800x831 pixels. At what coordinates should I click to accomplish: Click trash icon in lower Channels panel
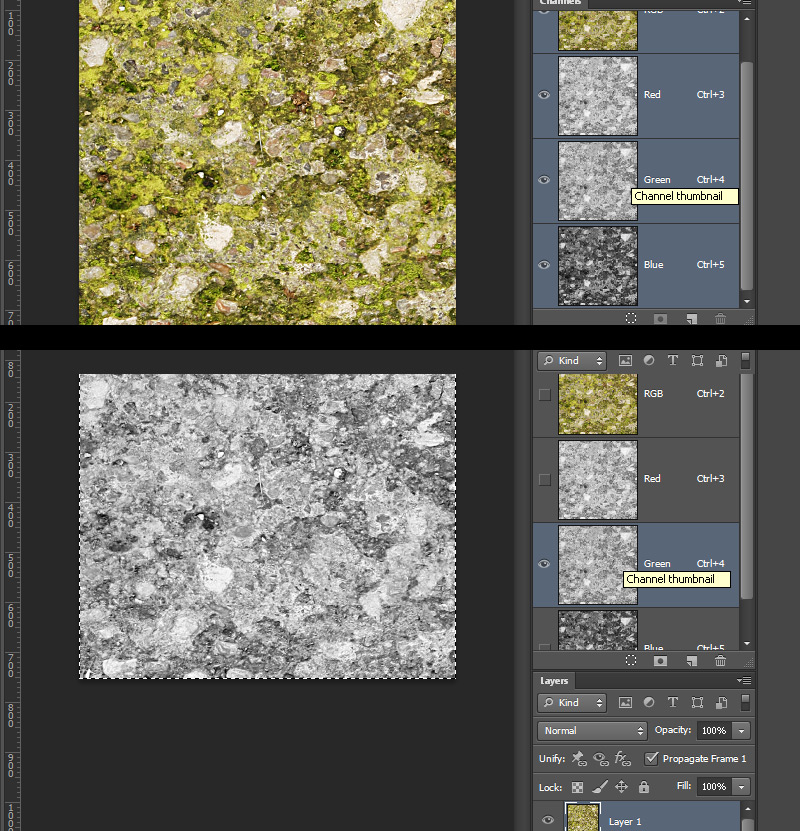point(720,660)
